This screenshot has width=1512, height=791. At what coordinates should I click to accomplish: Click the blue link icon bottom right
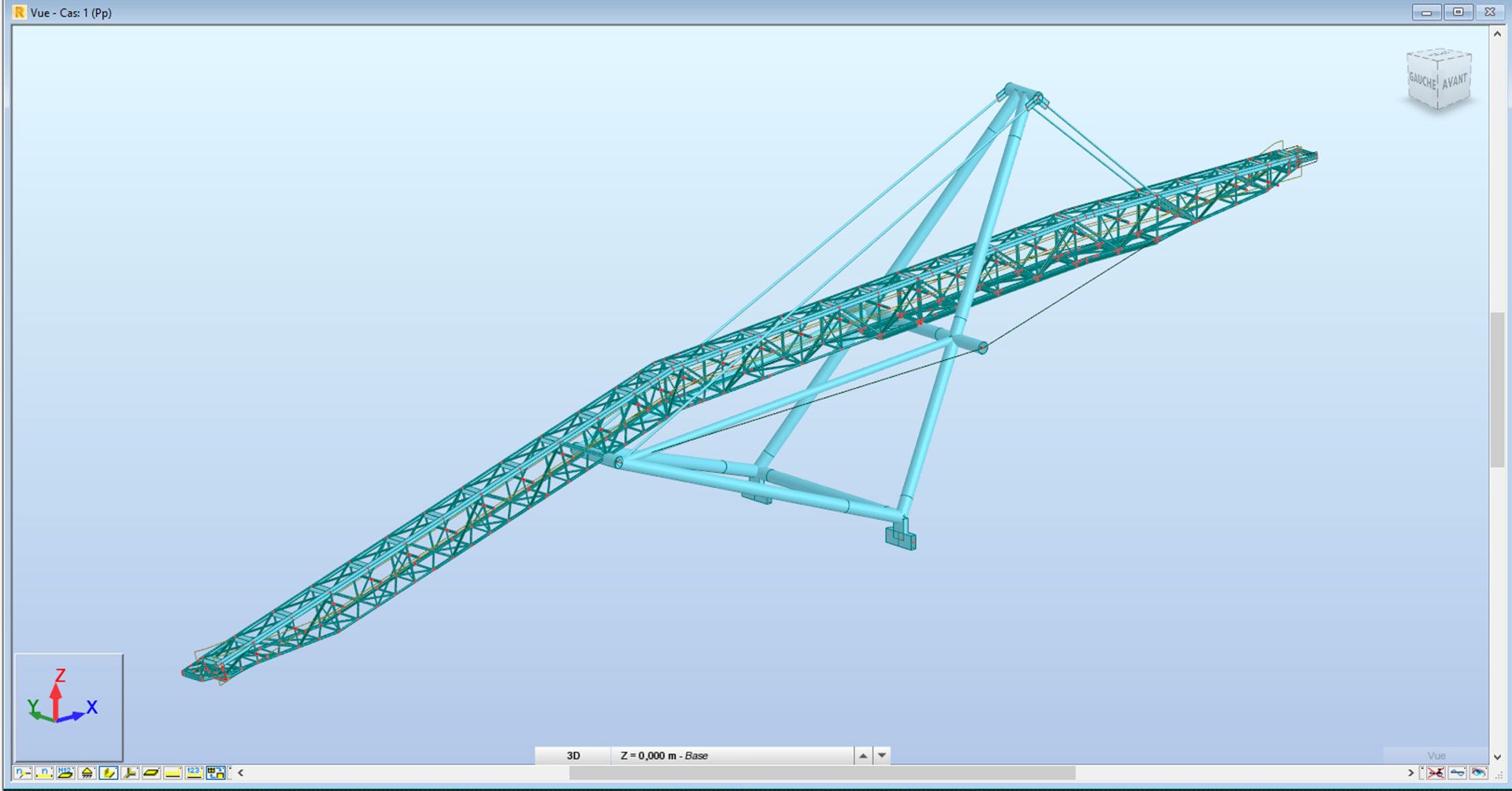pyautogui.click(x=1457, y=773)
